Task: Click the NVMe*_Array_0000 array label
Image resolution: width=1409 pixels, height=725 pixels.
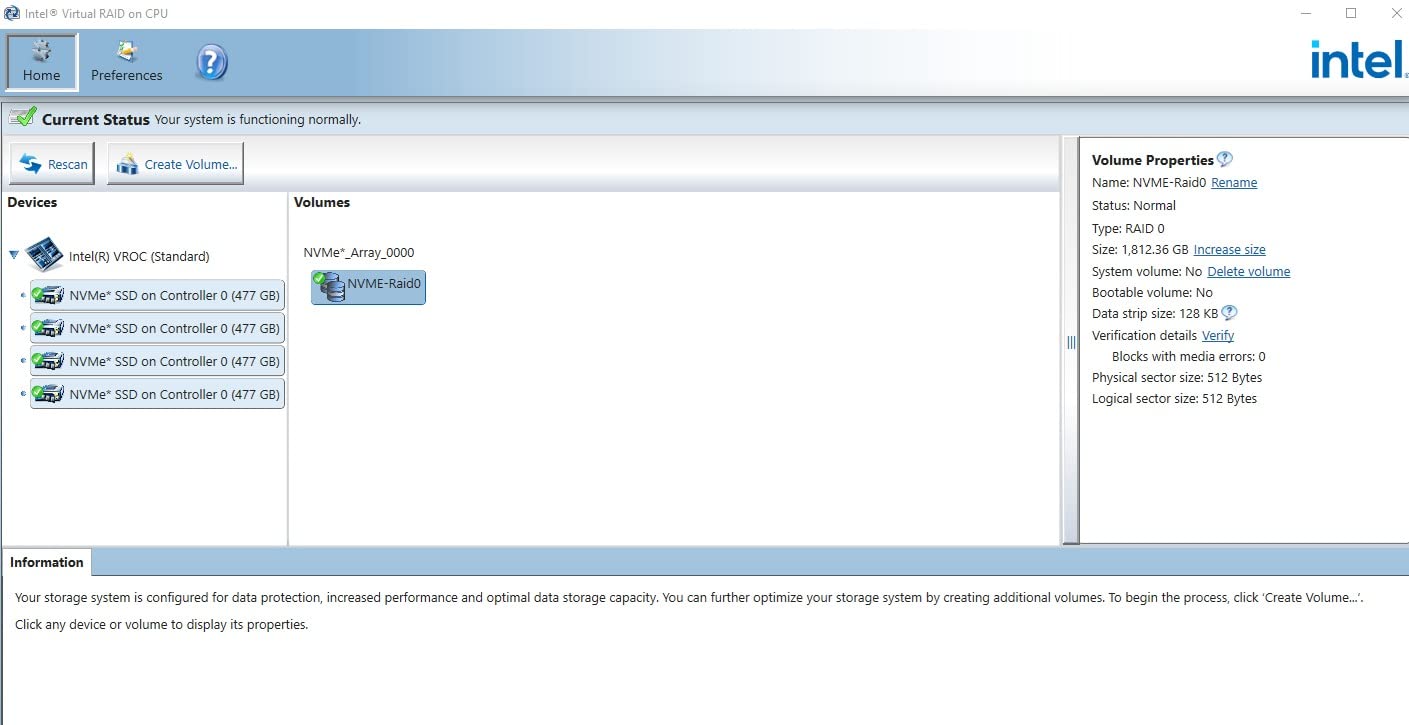Action: [x=358, y=253]
